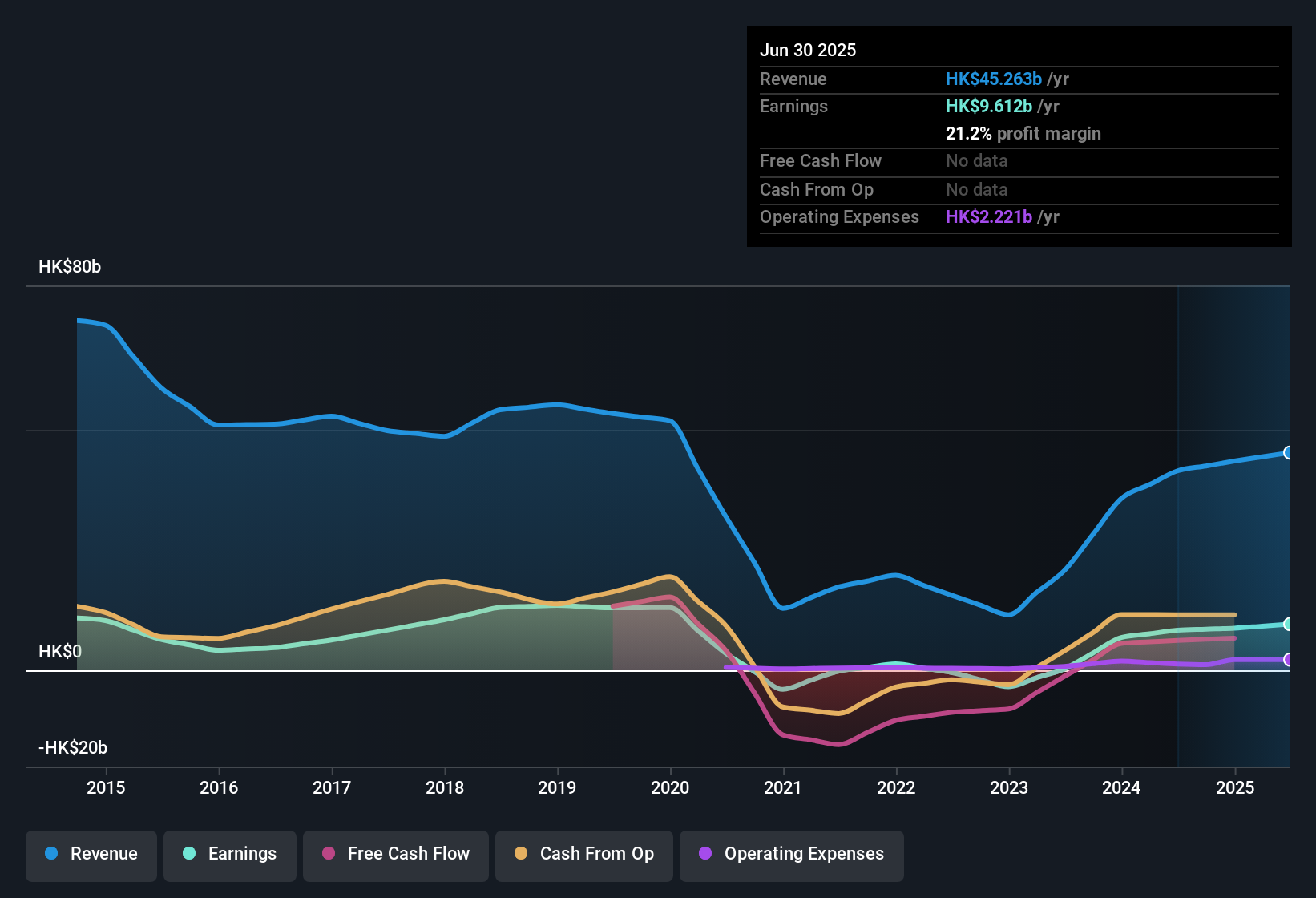Select the 2025 year label on the axis

click(1234, 788)
